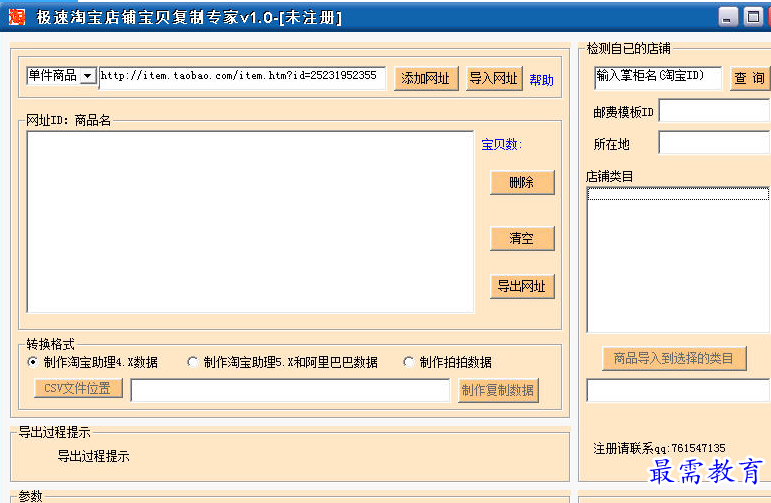The height and width of the screenshot is (503, 771).
Task: Click the 导入网址 button
Action: pos(494,78)
